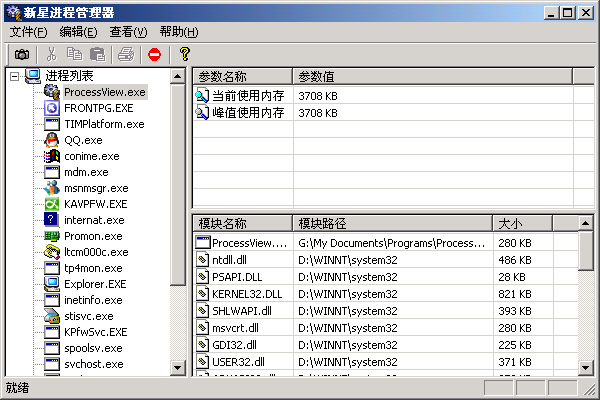Click the red stop process icon

[x=154, y=54]
